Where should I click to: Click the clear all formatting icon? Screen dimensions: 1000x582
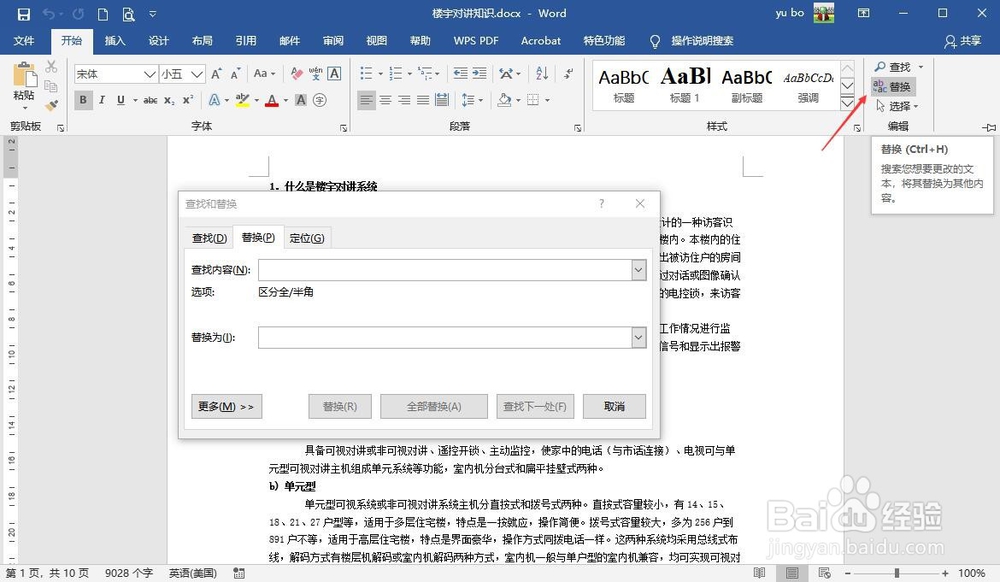point(296,73)
